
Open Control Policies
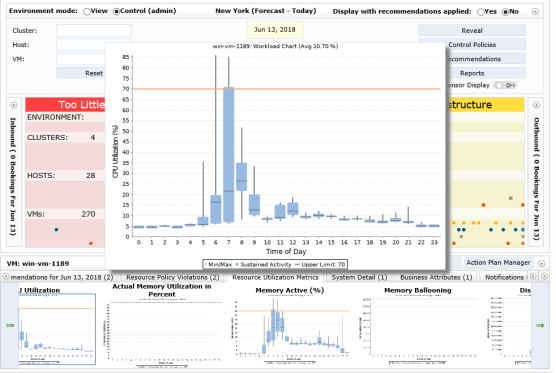coord(485,45)
